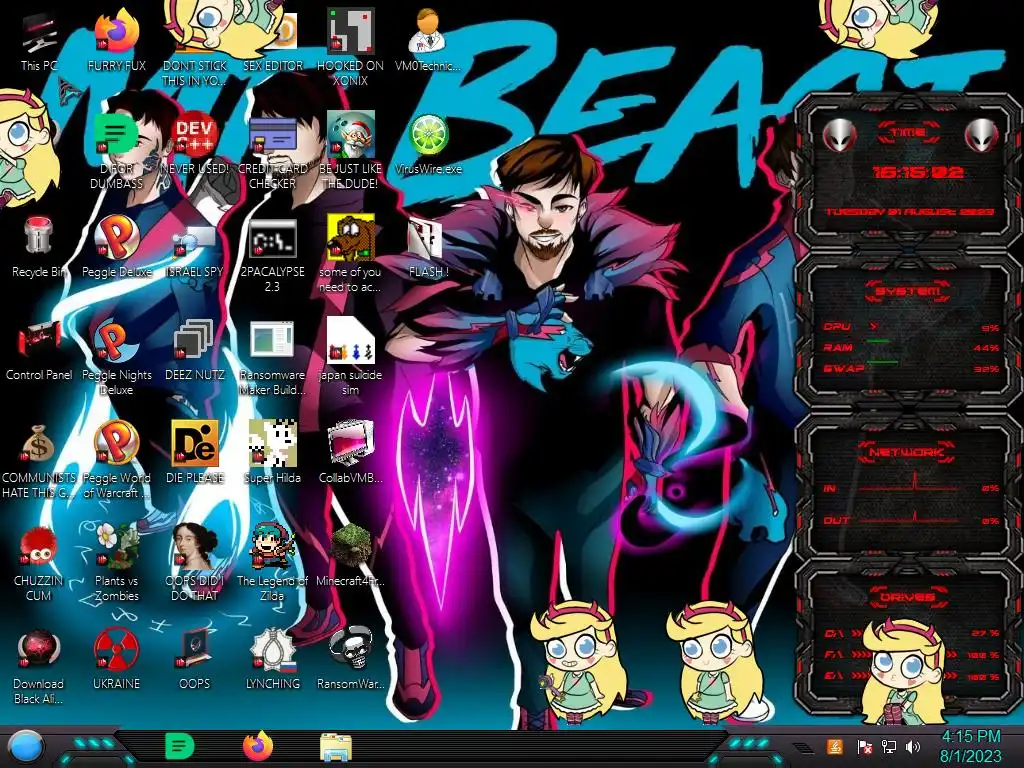Viewport: 1024px width, 768px height.
Task: Open the Minecraft4Fr block icon
Action: (x=350, y=555)
